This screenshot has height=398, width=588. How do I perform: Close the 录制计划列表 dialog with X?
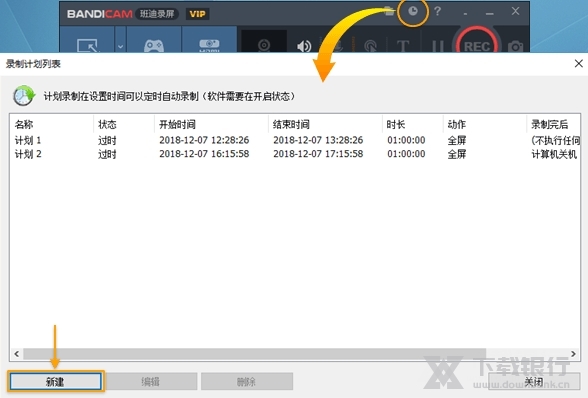click(x=579, y=63)
